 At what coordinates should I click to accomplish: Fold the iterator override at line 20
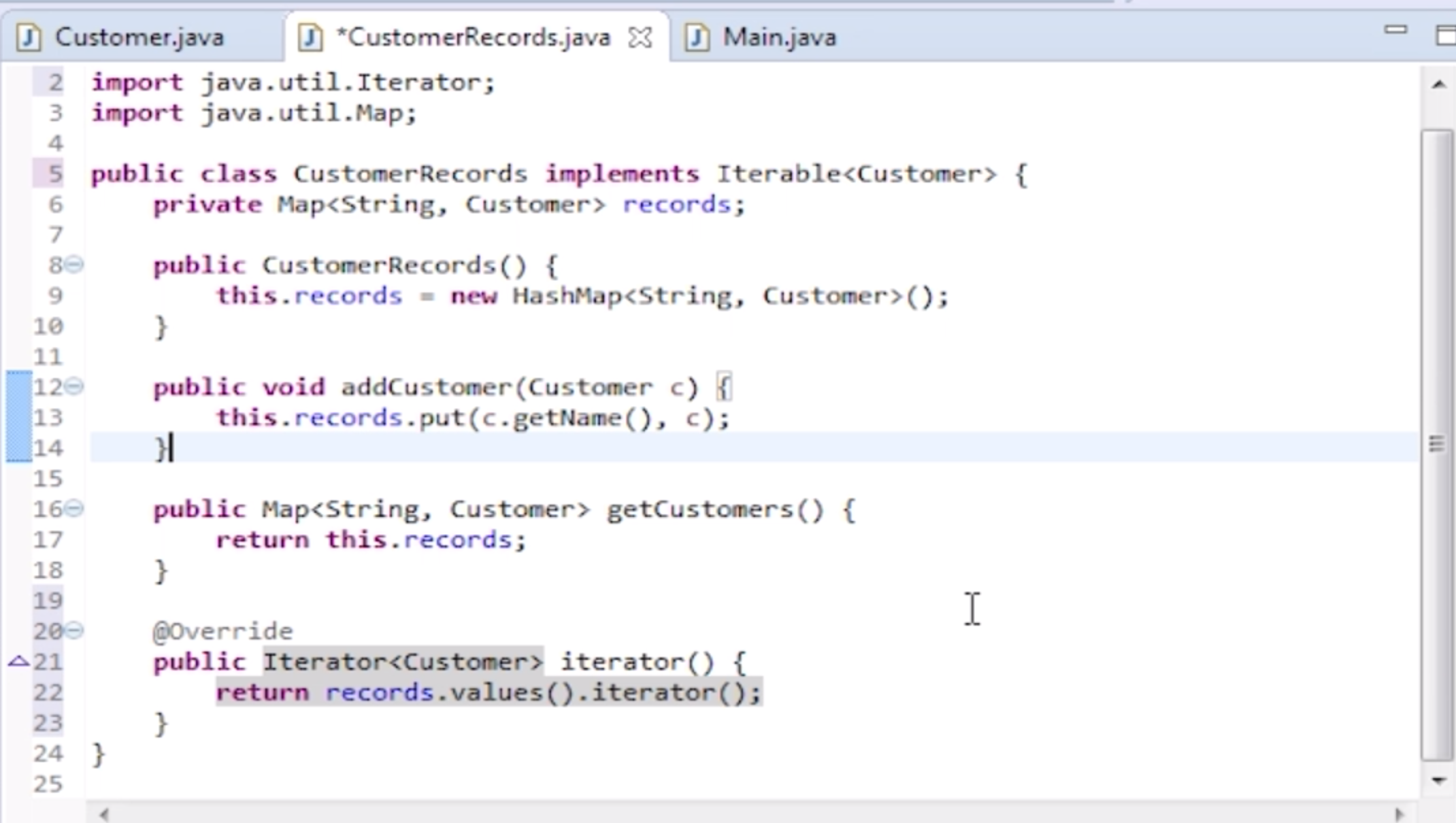click(x=74, y=631)
